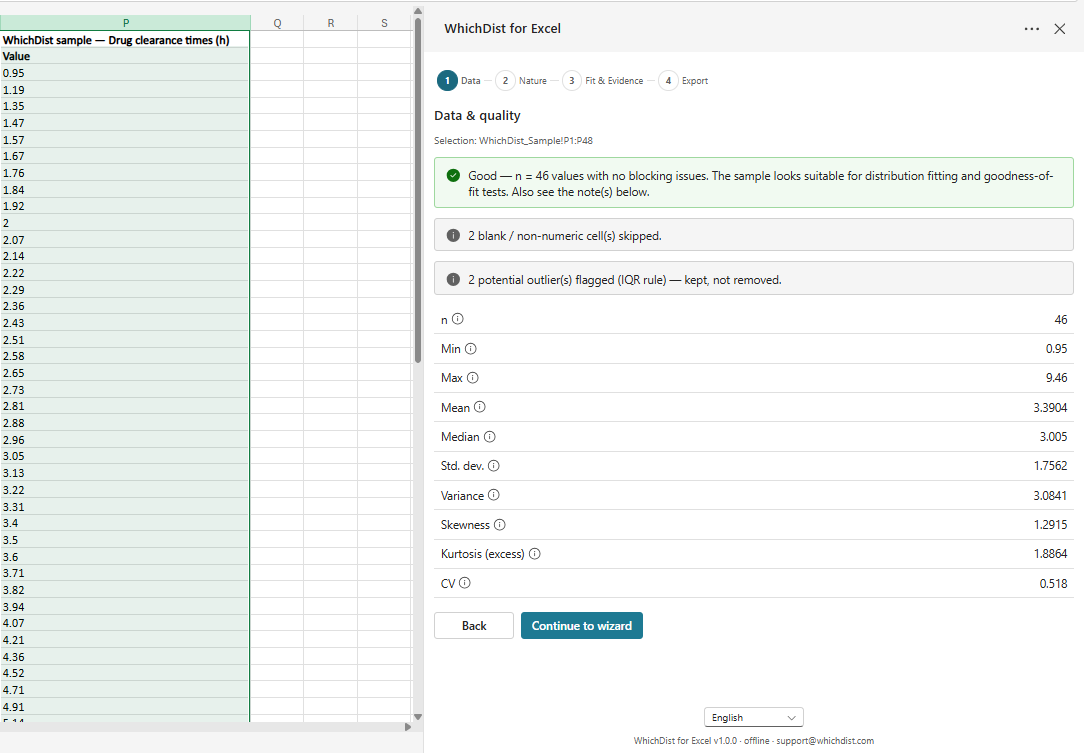Click the Skewness value 1.2915
Screen dimensions: 1084x753
pyautogui.click(x=1050, y=525)
